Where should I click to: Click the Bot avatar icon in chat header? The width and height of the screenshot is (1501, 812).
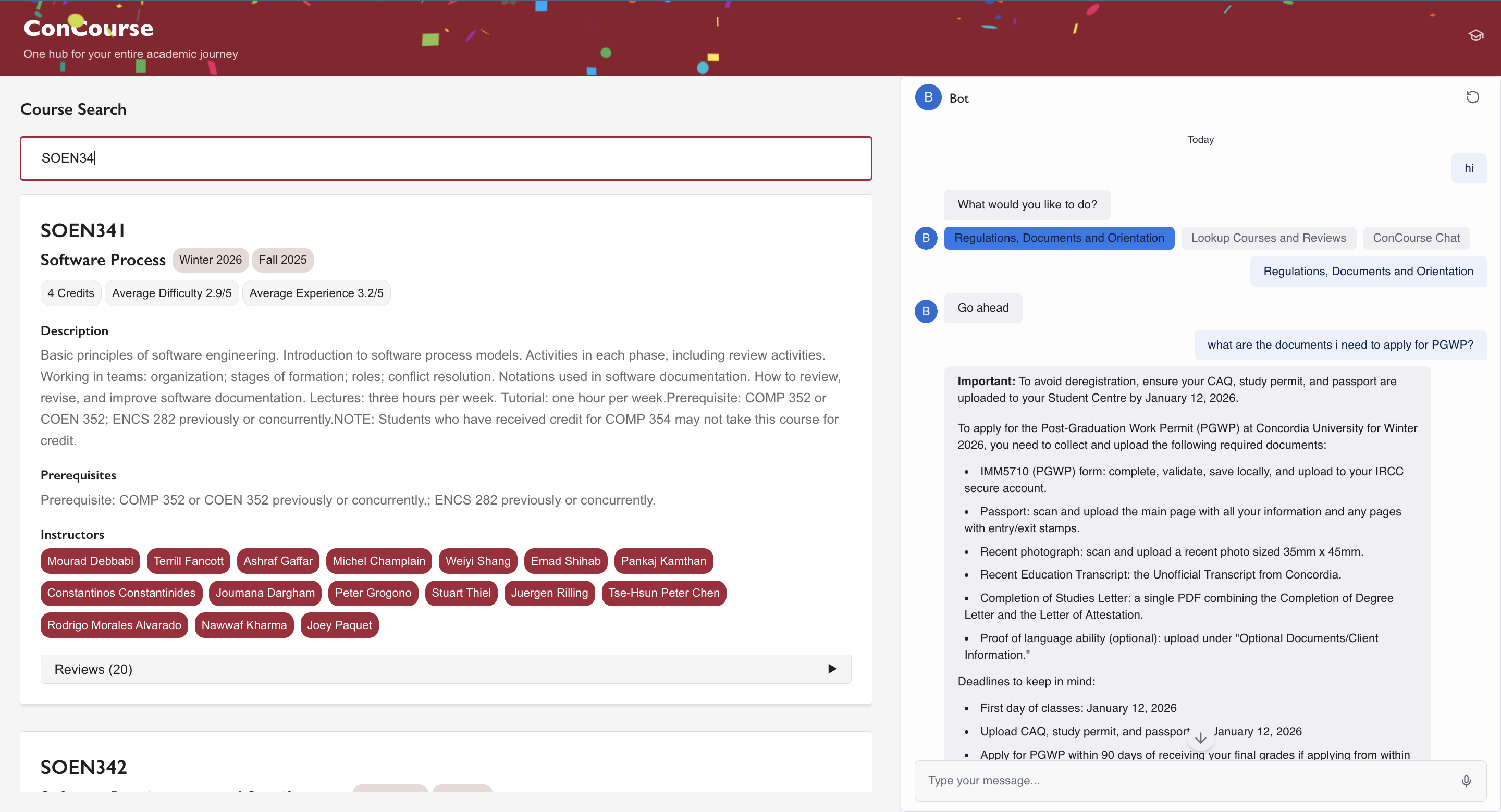click(928, 97)
